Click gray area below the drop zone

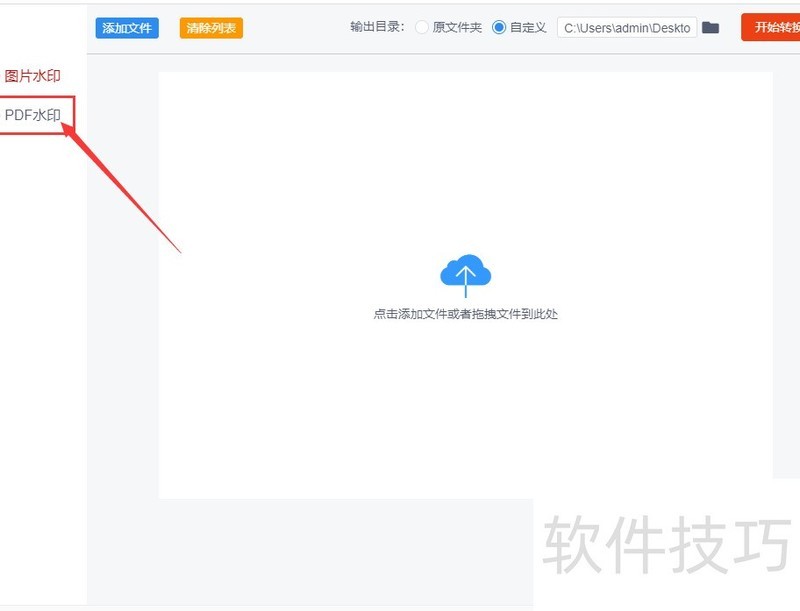[330, 550]
